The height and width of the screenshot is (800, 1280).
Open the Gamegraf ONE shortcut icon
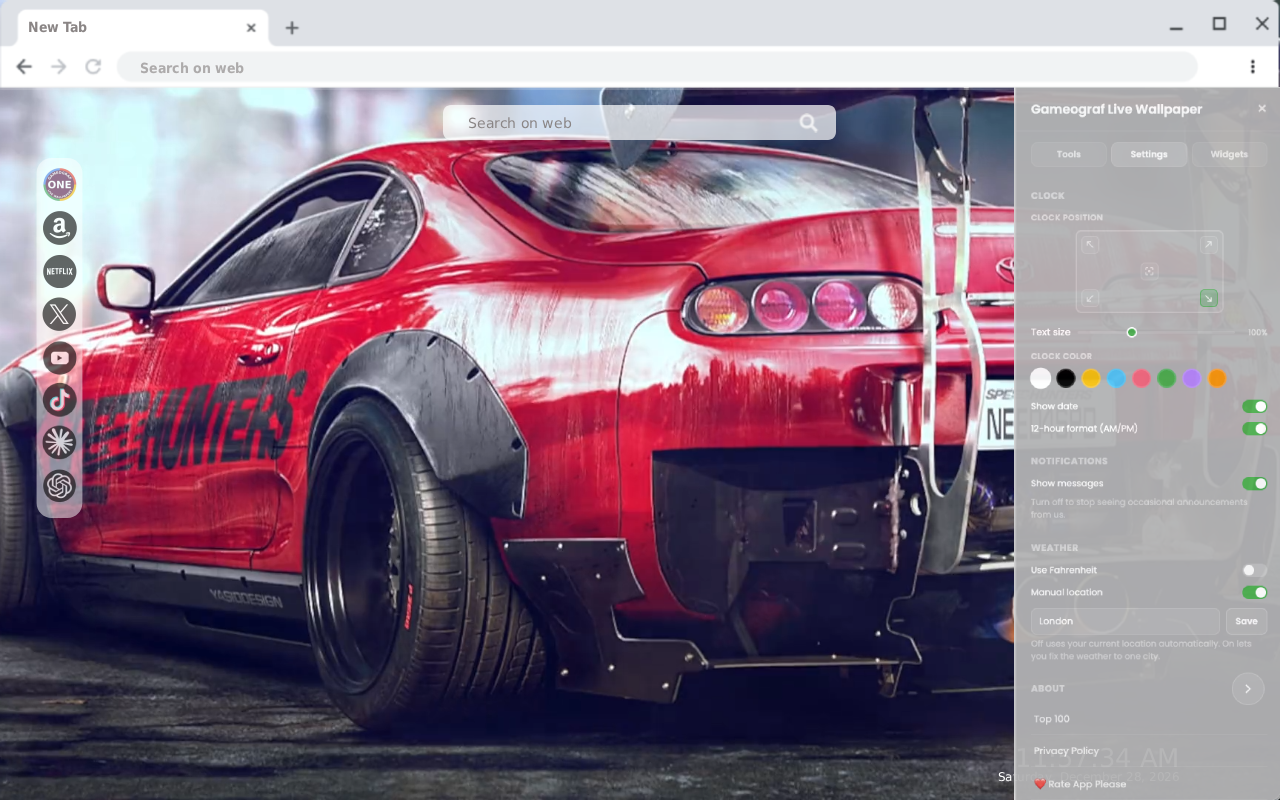point(60,184)
